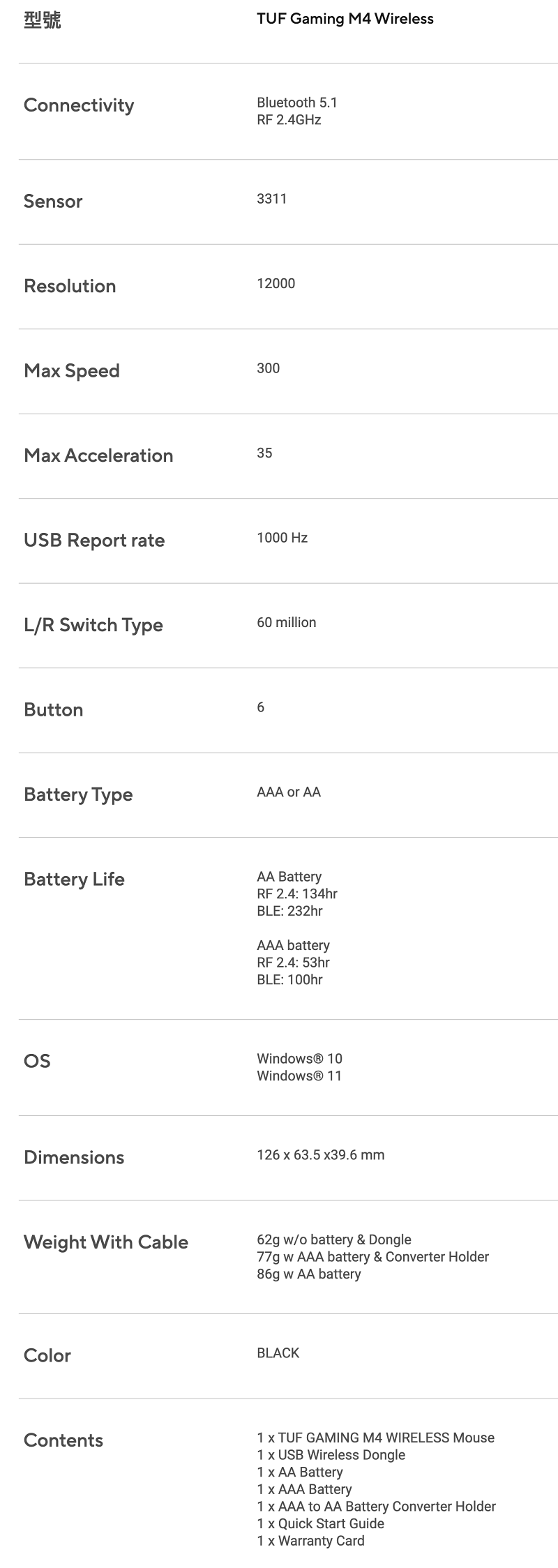Click the 126 x 63.5 x39.6 mm dimensions
This screenshot has width=558, height=1568.
pos(320,1154)
